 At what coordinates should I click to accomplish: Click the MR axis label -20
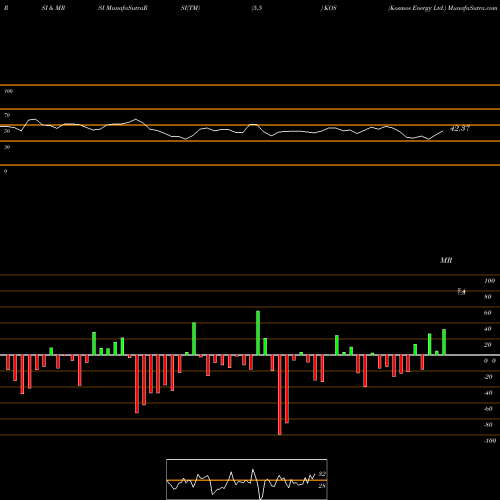pos(488,377)
